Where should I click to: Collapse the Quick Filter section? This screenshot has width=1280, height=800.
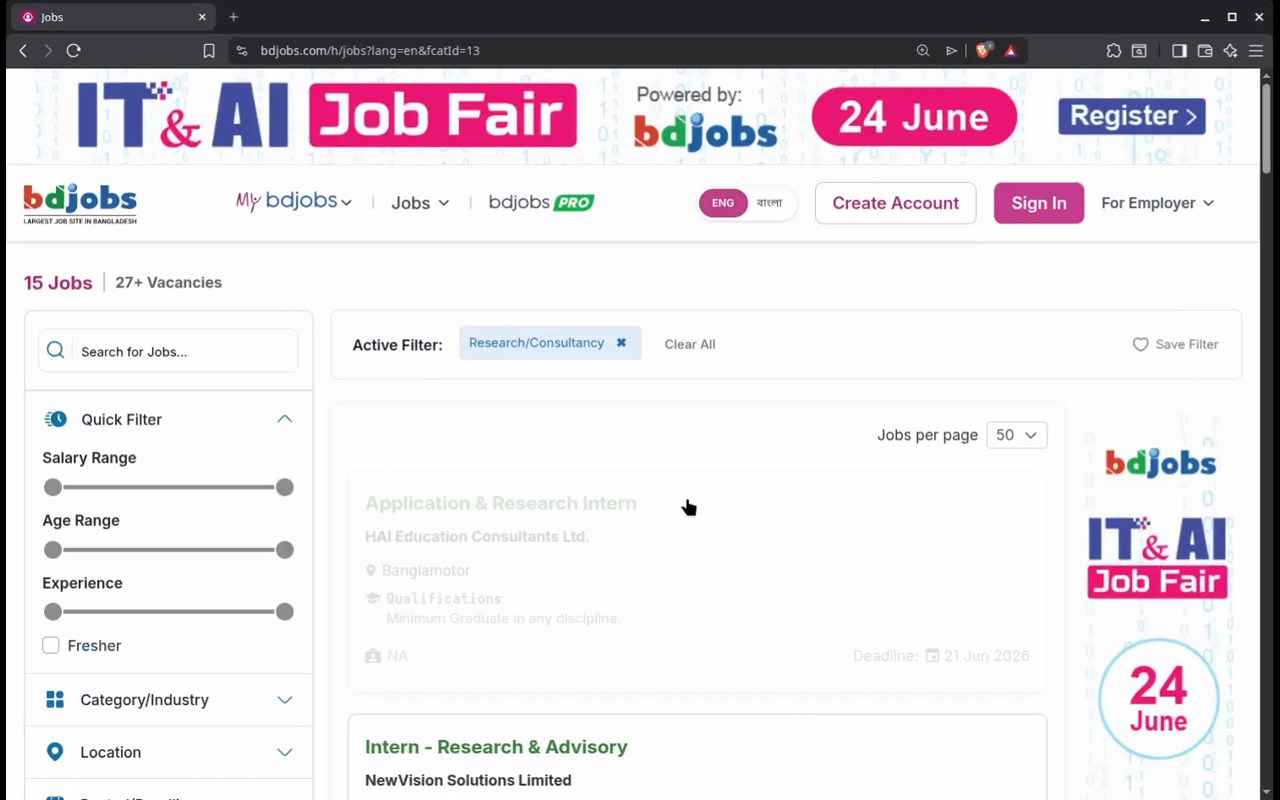[x=285, y=419]
